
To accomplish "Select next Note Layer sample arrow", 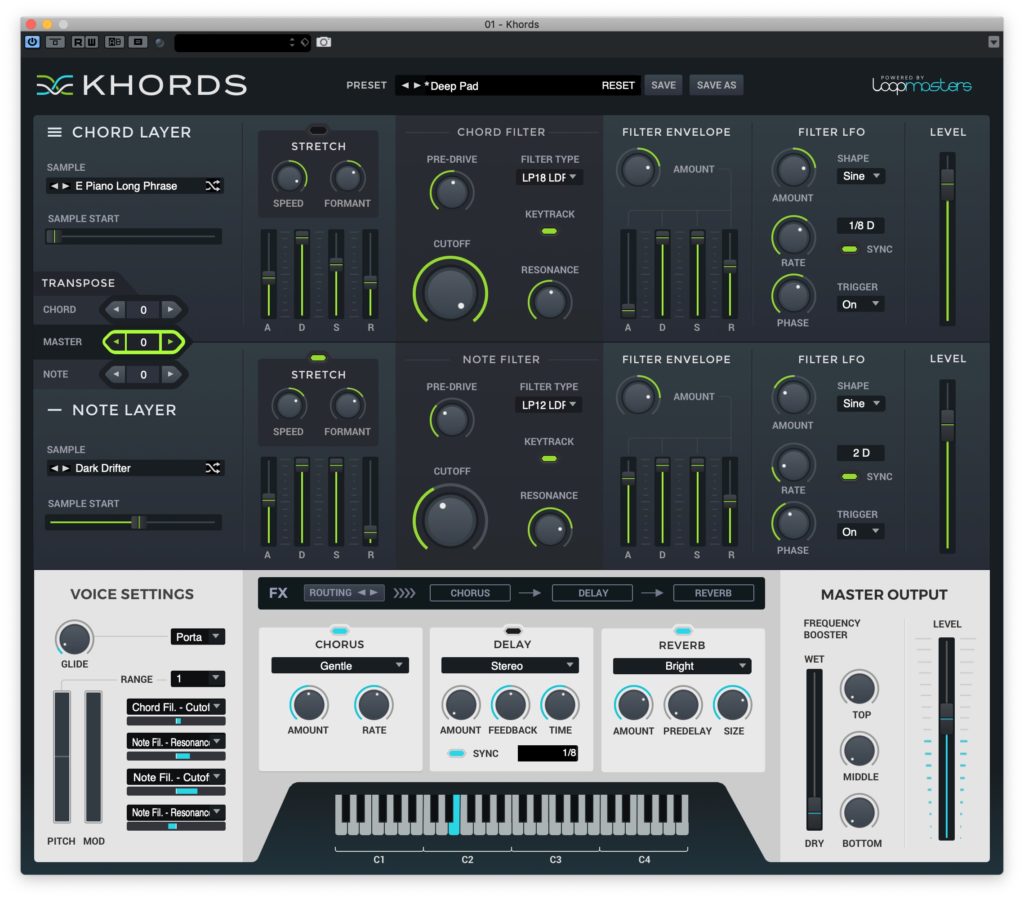I will click(65, 468).
